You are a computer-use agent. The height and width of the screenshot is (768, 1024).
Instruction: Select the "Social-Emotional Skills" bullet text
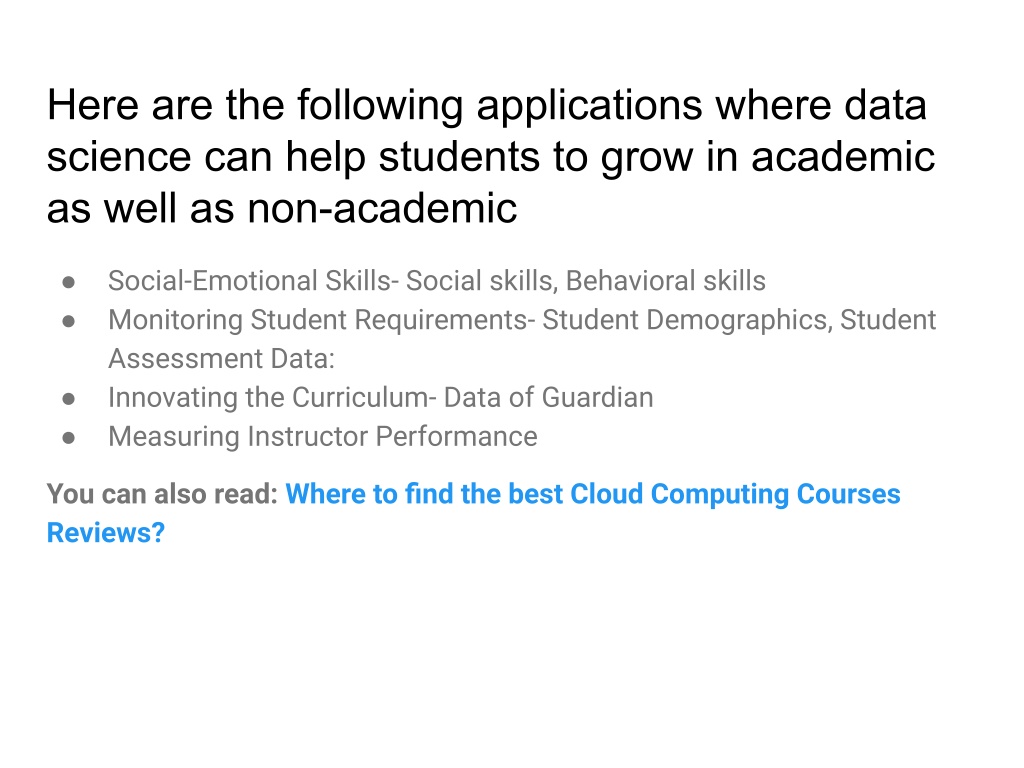(x=249, y=281)
